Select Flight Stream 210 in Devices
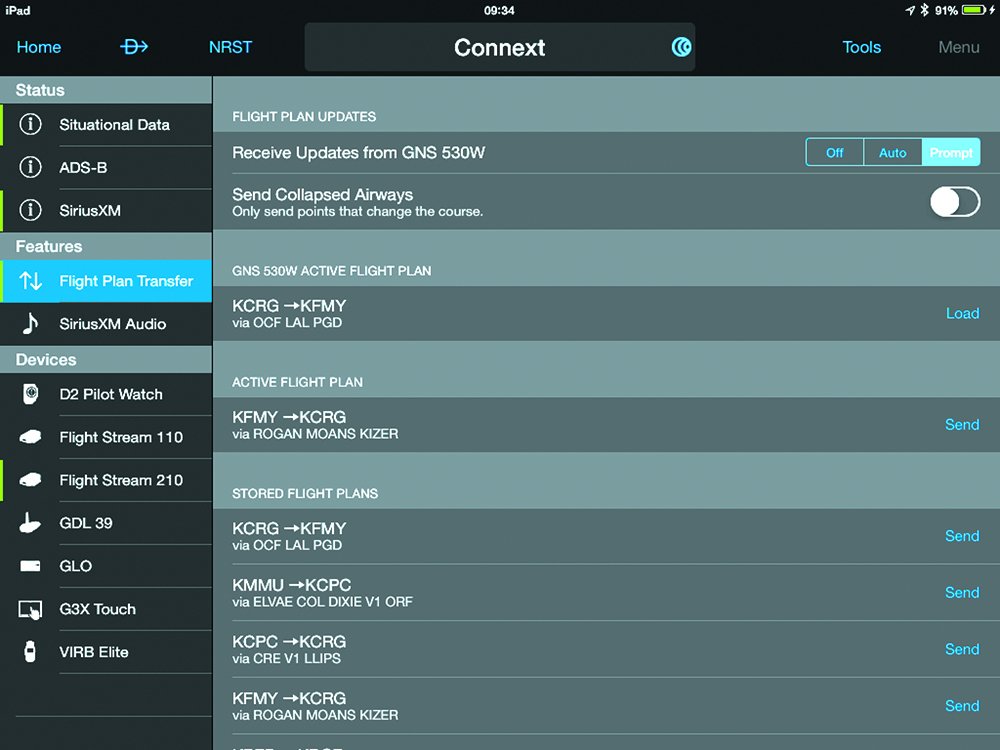The width and height of the screenshot is (1000, 750). click(120, 480)
